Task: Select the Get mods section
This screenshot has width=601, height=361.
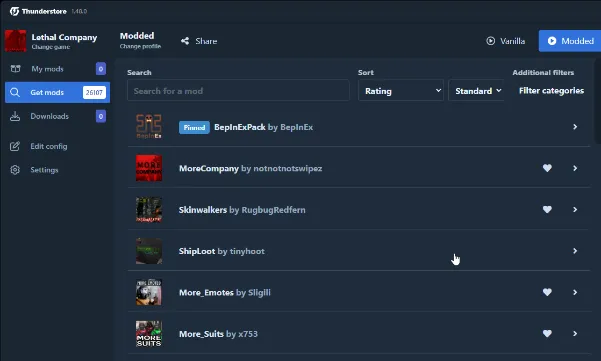Action: click(57, 92)
